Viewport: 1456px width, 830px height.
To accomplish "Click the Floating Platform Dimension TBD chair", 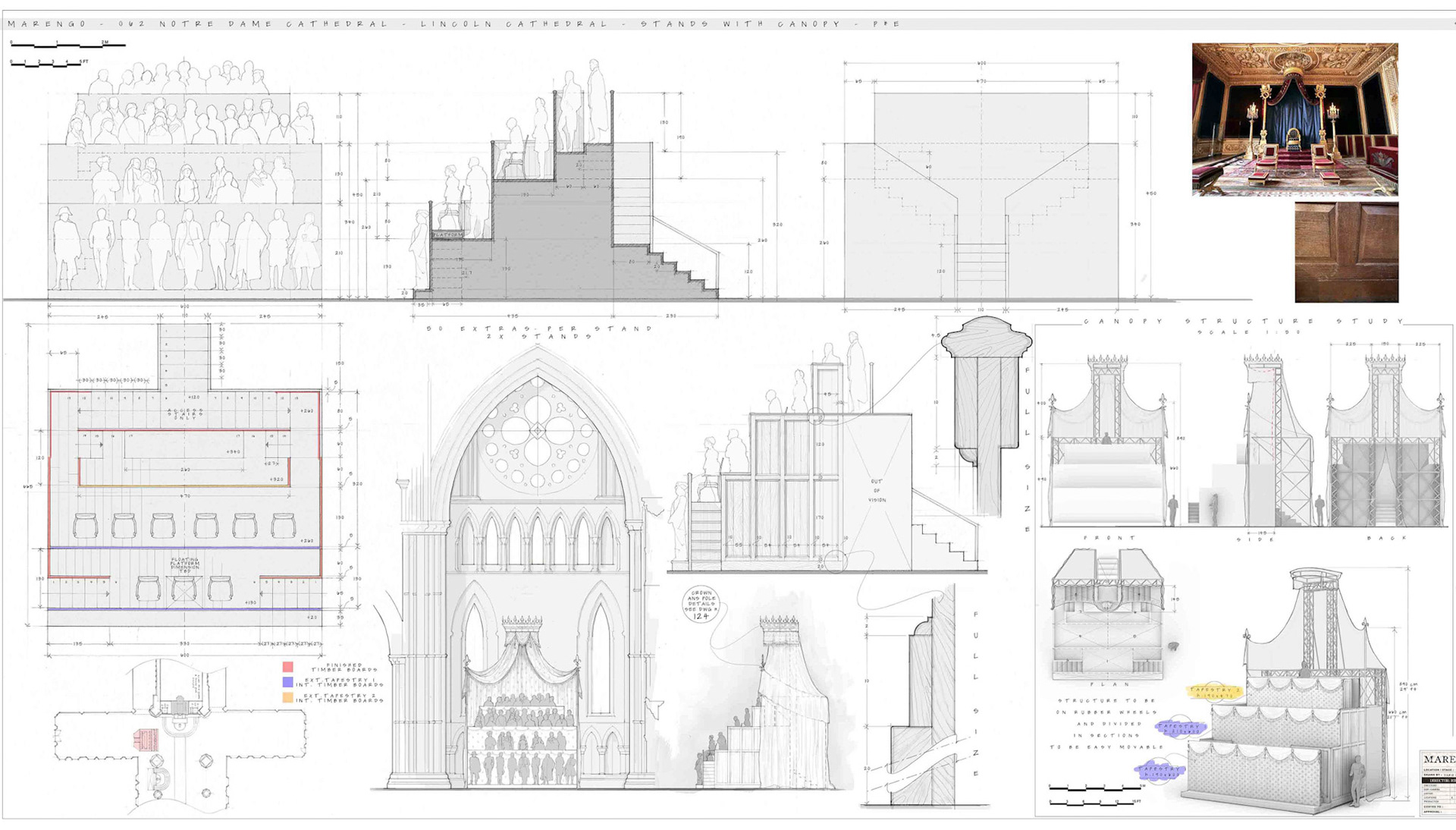I will (x=184, y=588).
